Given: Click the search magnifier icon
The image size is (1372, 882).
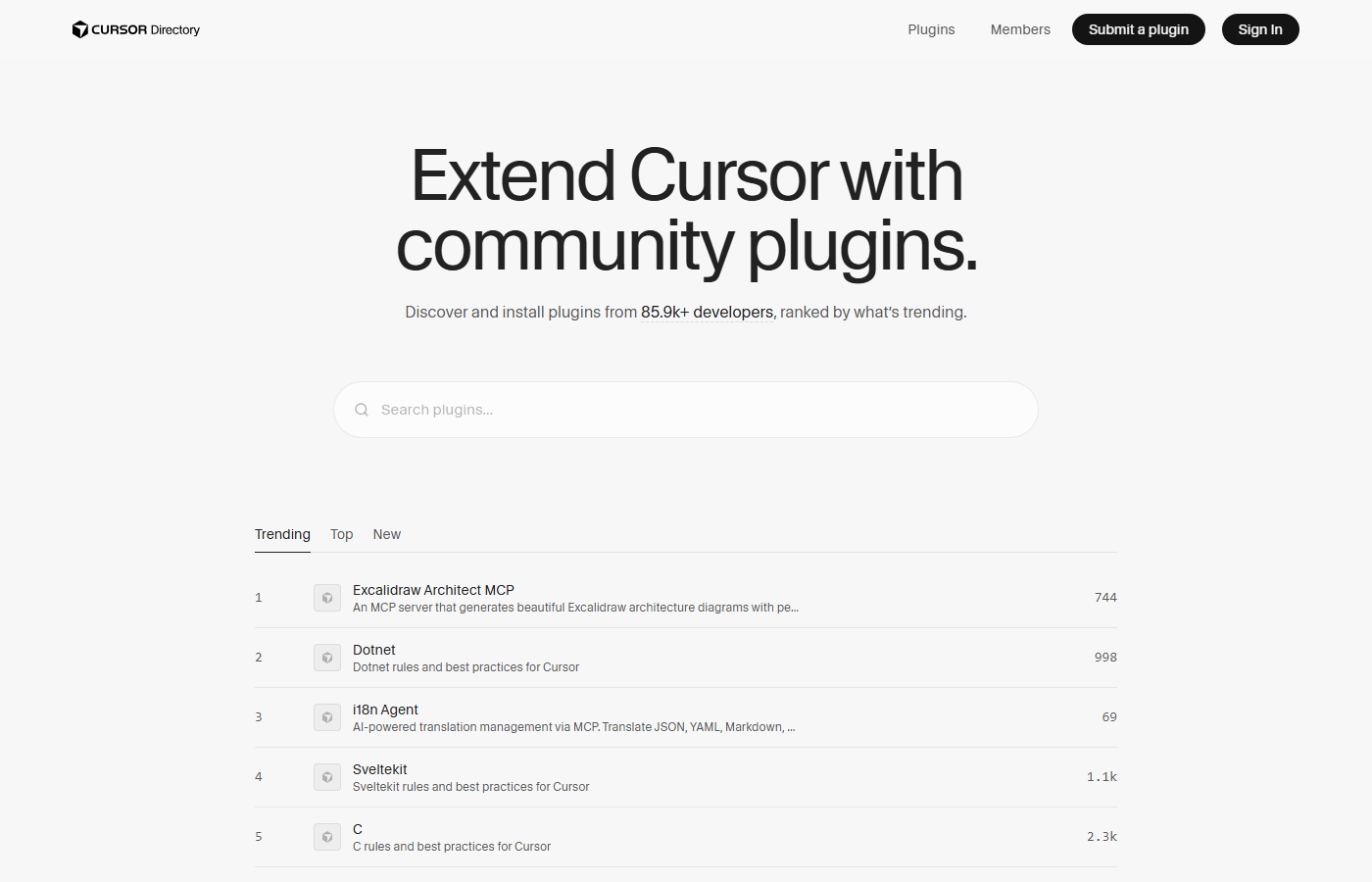Looking at the screenshot, I should [x=362, y=410].
